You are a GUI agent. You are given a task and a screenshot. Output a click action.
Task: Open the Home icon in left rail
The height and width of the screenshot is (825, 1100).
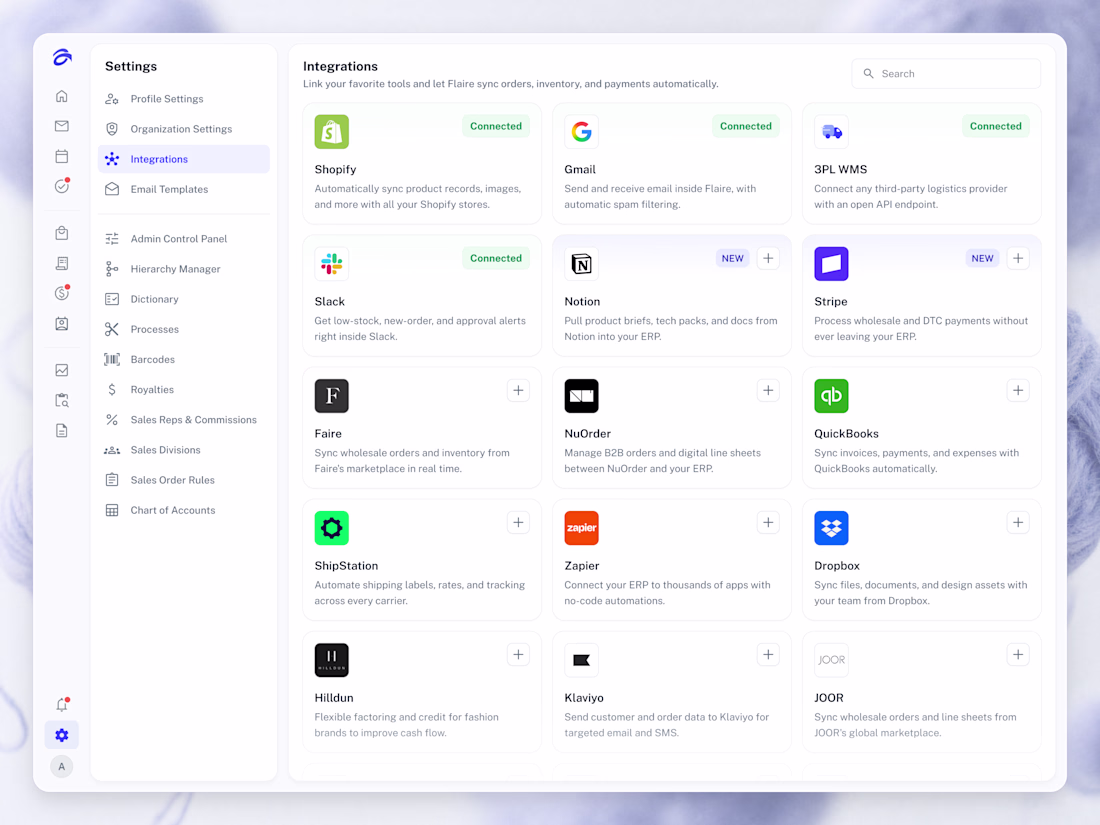point(62,96)
